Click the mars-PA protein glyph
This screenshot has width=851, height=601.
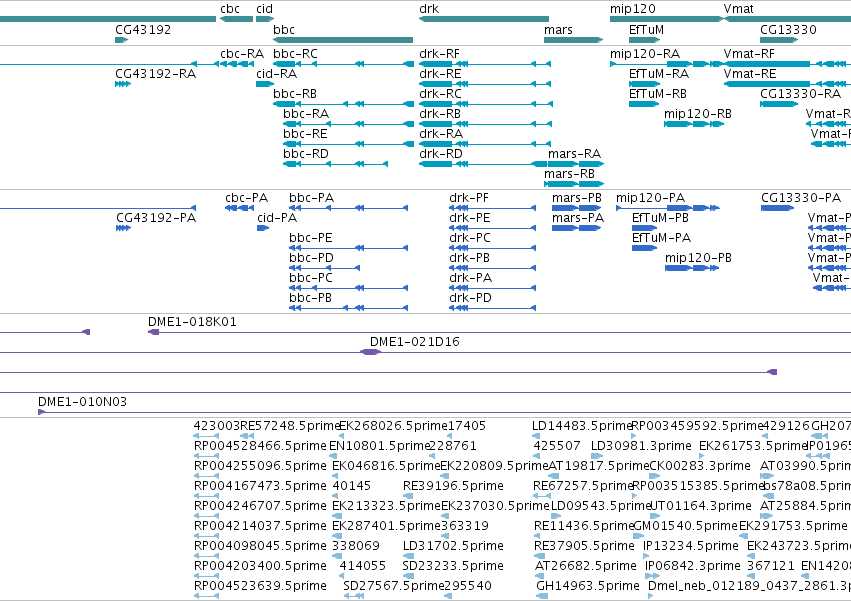click(x=576, y=228)
